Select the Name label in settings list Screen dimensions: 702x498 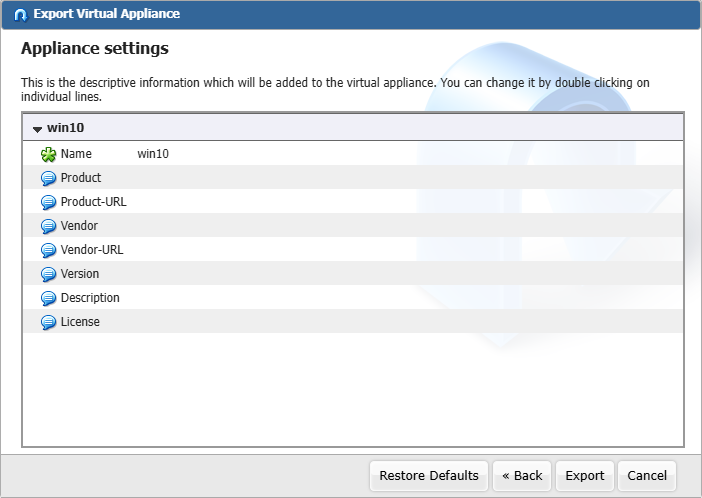pyautogui.click(x=76, y=154)
